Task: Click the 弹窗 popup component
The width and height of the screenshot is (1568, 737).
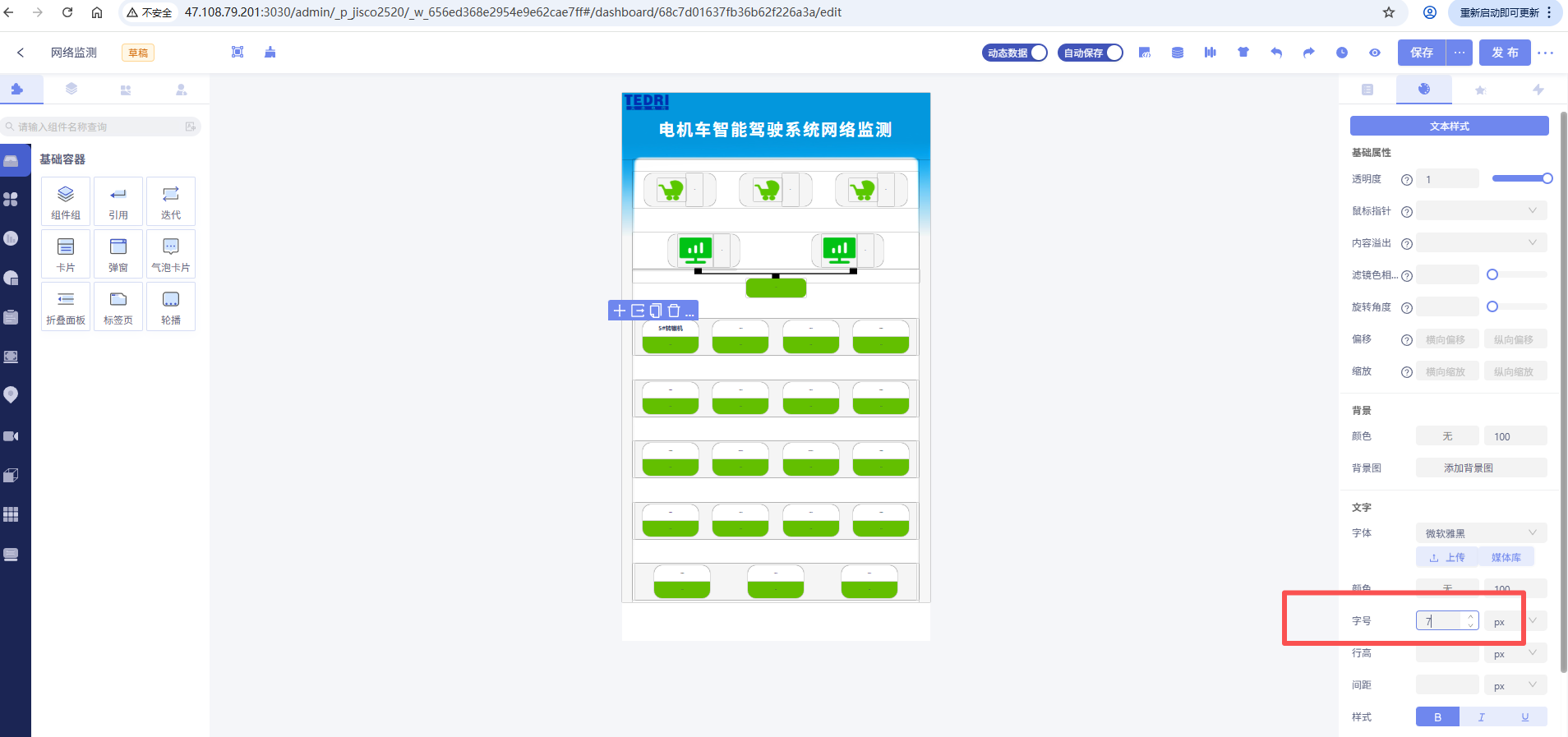Action: (x=118, y=254)
